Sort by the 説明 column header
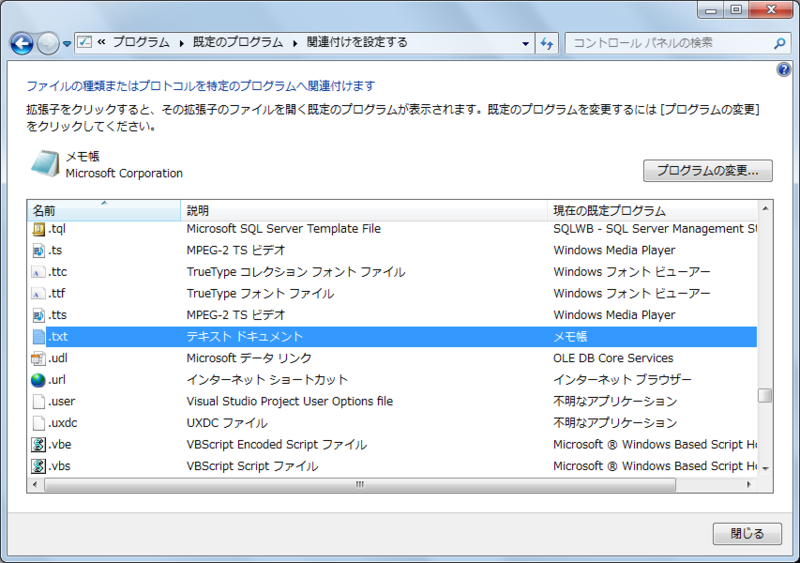This screenshot has width=800, height=563. 364,210
